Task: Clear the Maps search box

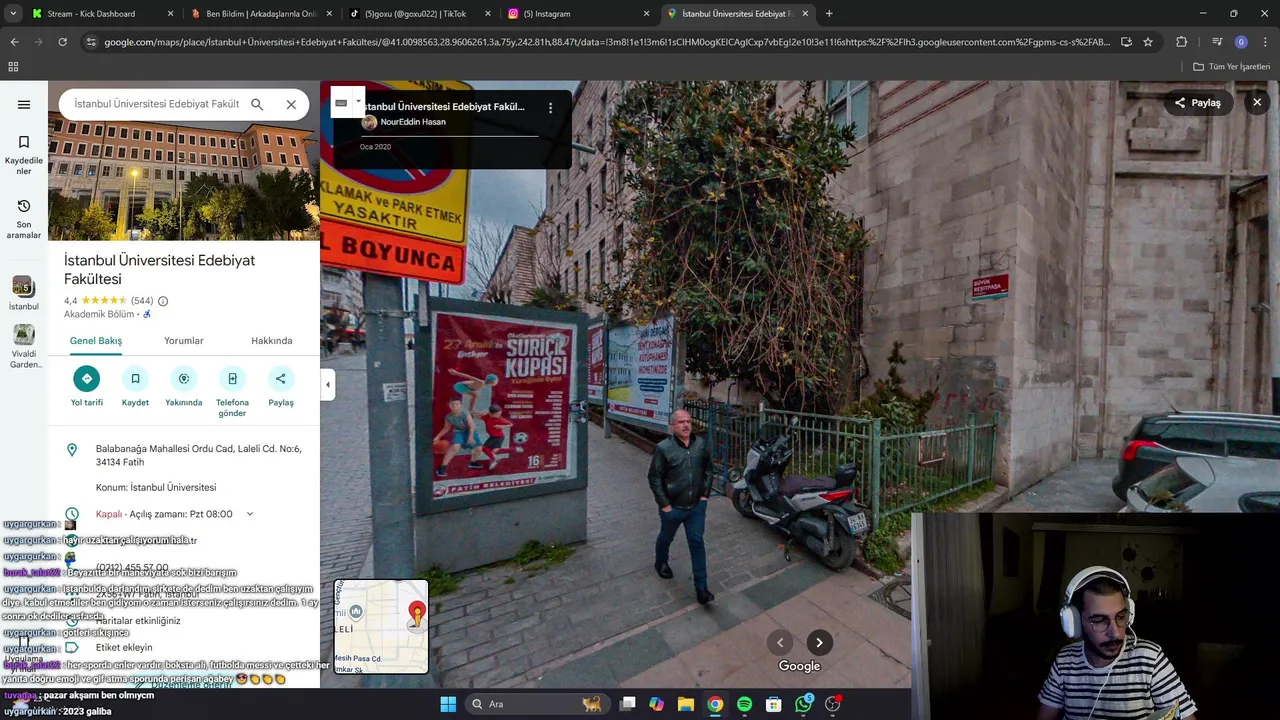Action: coord(291,104)
